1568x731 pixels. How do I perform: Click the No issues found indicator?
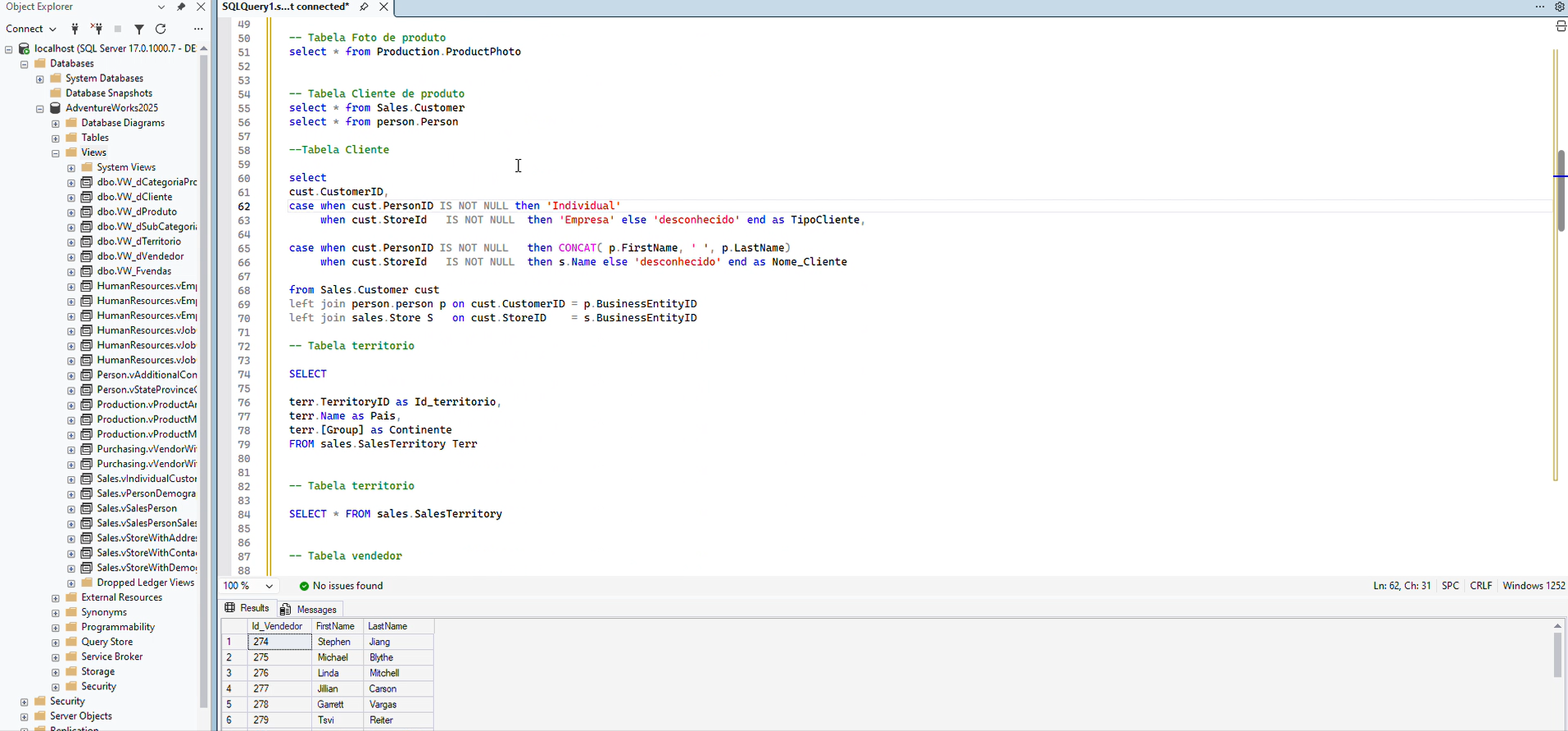342,586
